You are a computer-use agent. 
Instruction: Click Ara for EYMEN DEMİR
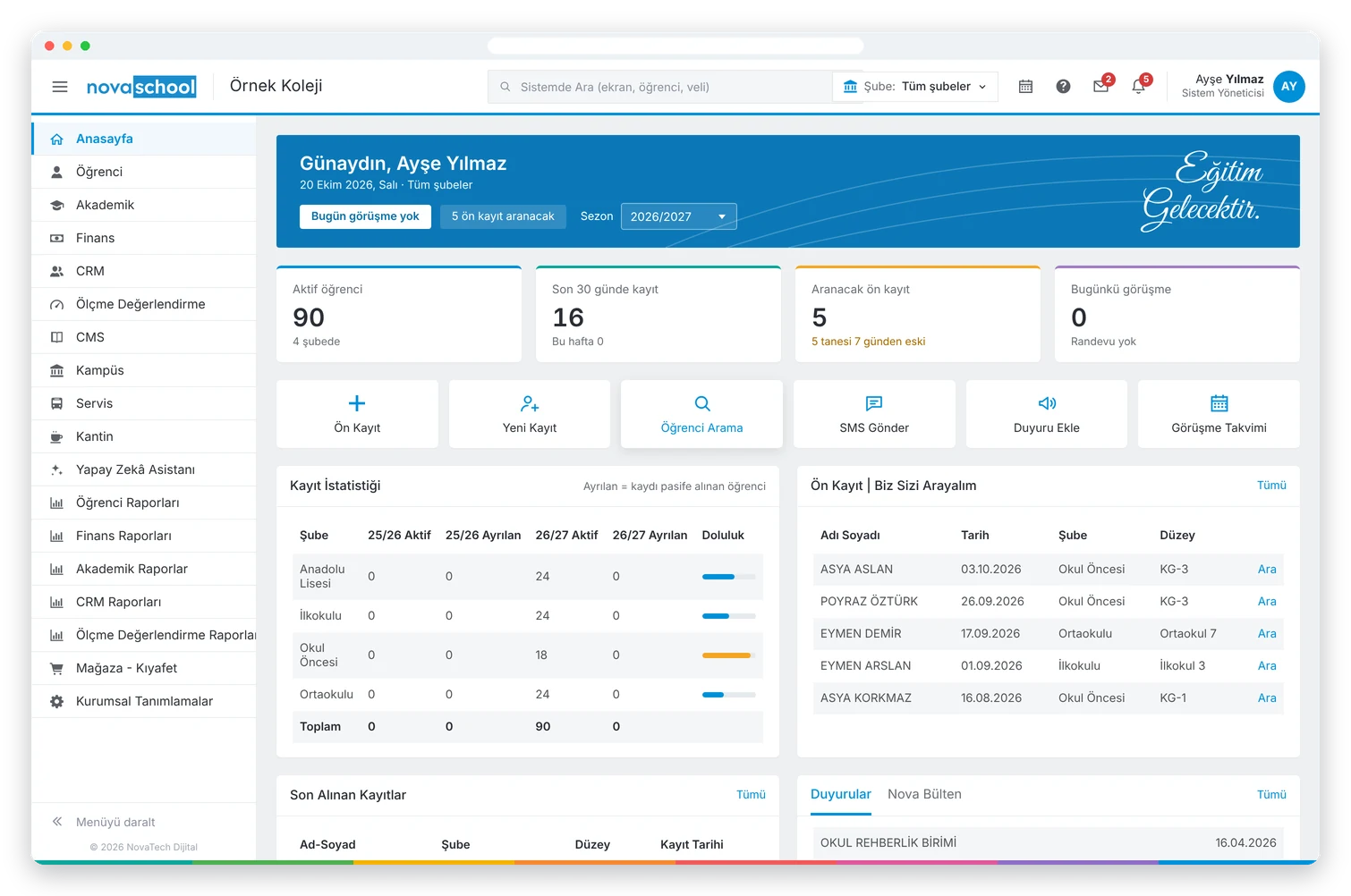1267,633
